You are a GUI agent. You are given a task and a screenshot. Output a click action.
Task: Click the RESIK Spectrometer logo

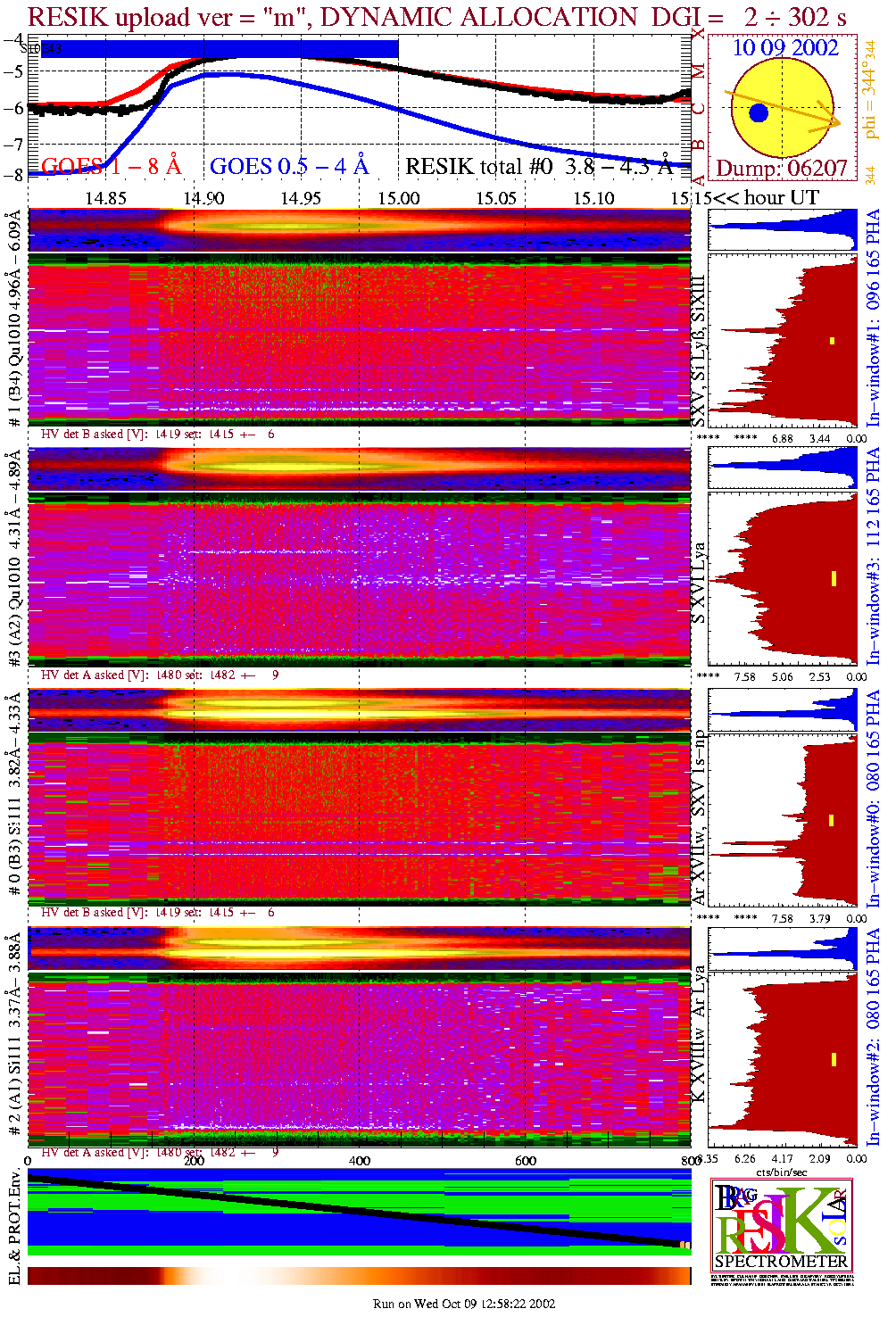click(x=782, y=1224)
